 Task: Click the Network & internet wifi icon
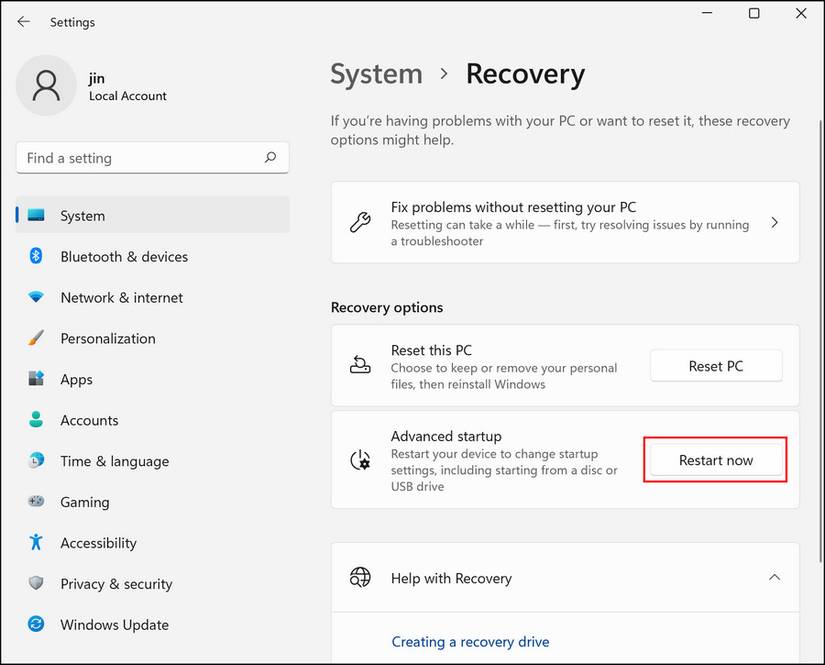coord(37,298)
